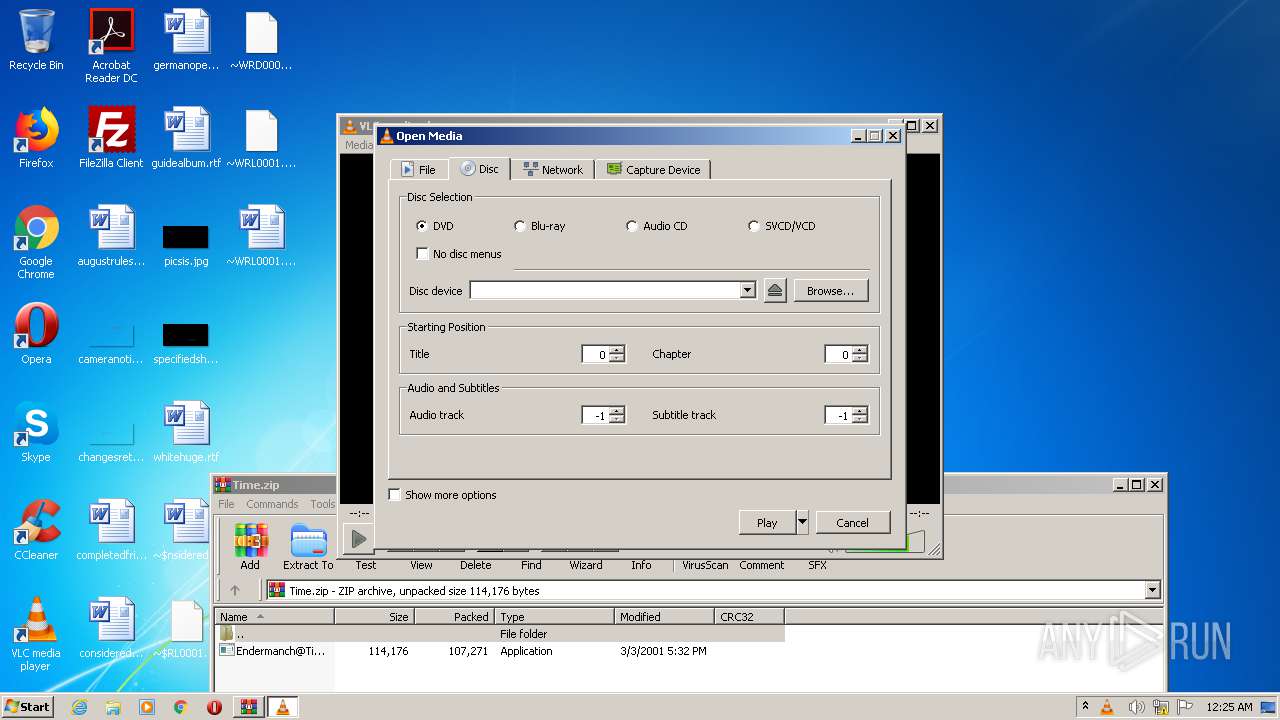The image size is (1280, 720).
Task: Select the Firefox desktop icon
Action: (x=36, y=138)
